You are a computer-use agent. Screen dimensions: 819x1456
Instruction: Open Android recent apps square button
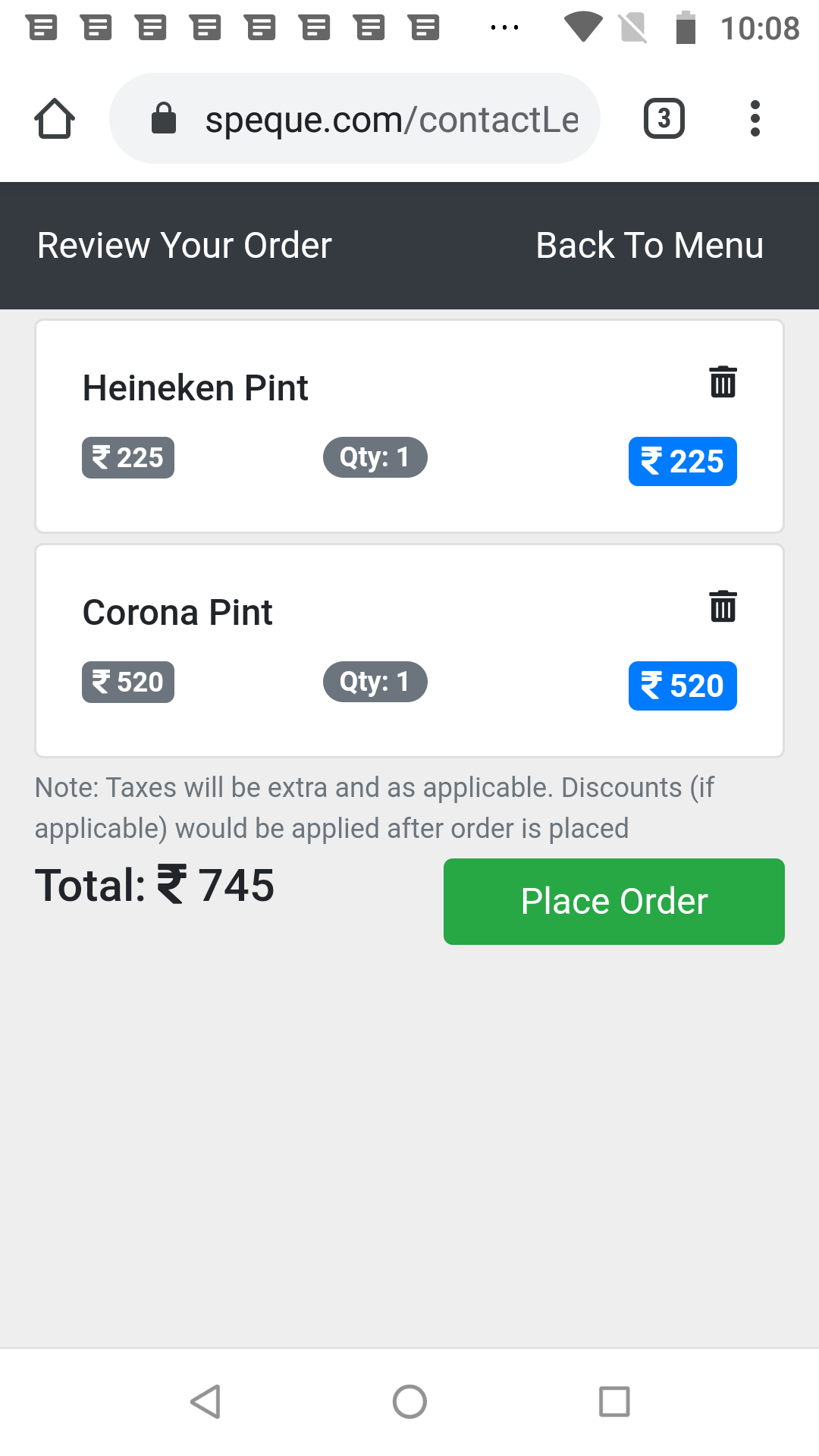click(x=614, y=1401)
